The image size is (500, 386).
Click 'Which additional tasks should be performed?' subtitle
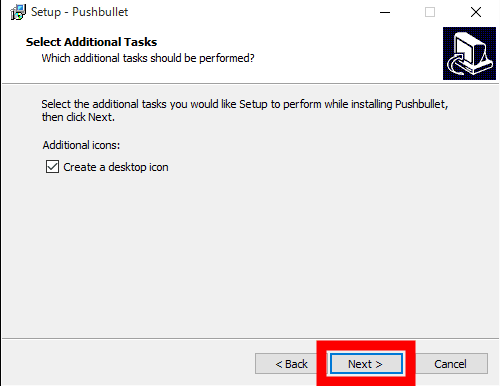tap(148, 58)
